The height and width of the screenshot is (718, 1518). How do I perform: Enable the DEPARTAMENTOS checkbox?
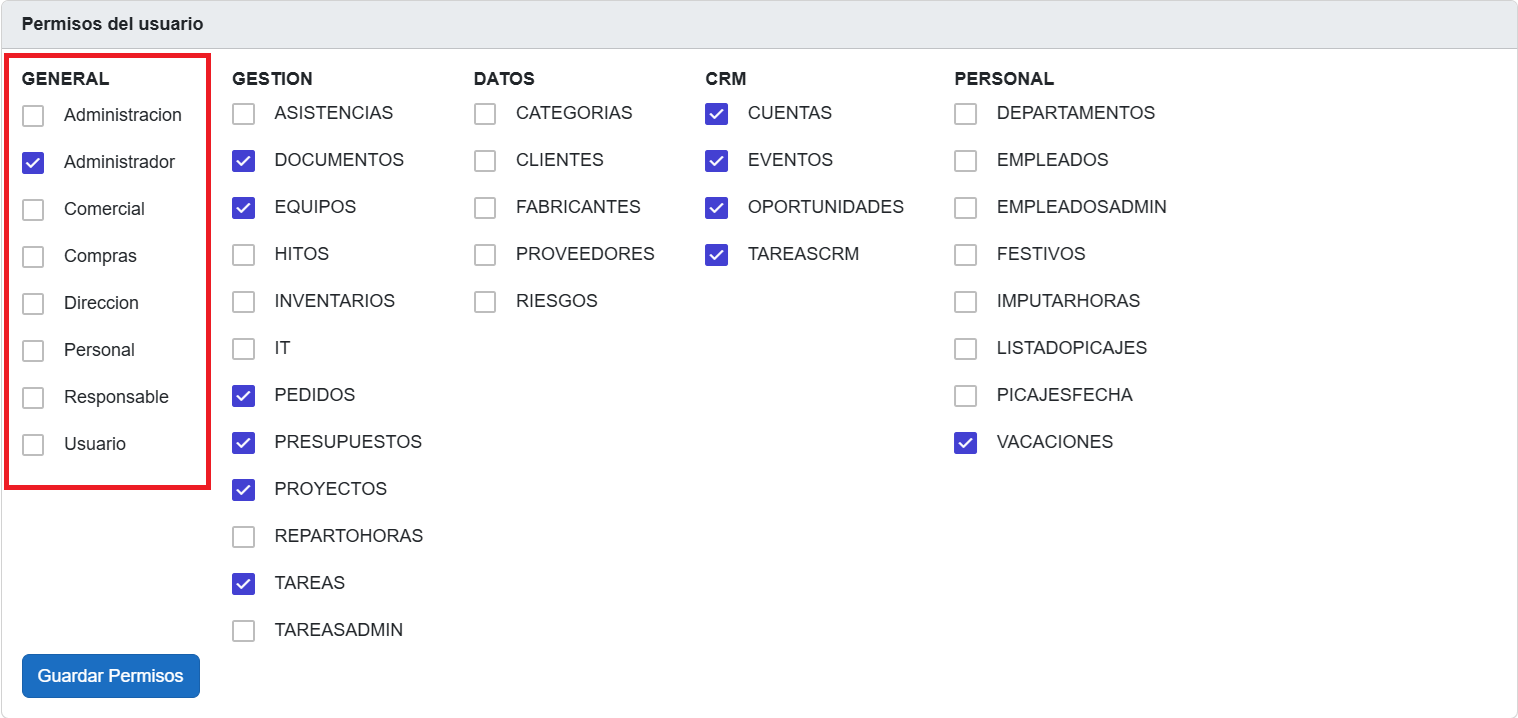(x=965, y=114)
